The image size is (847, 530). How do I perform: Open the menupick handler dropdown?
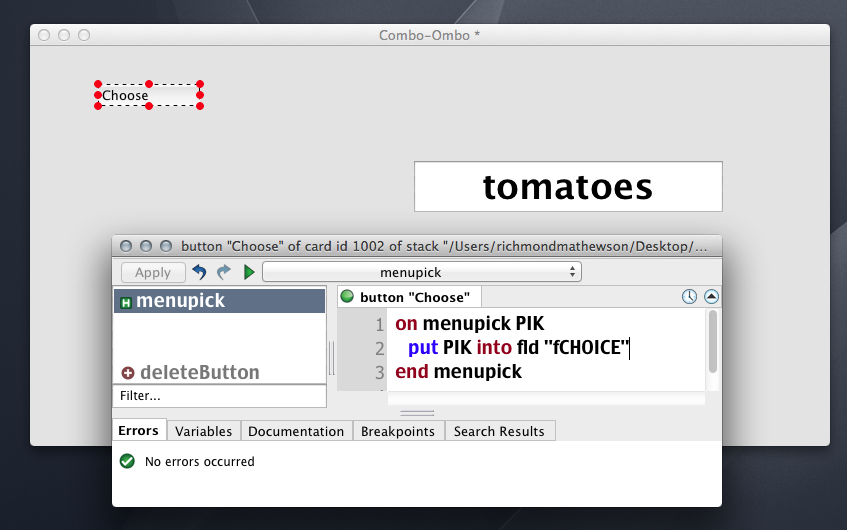(x=421, y=272)
